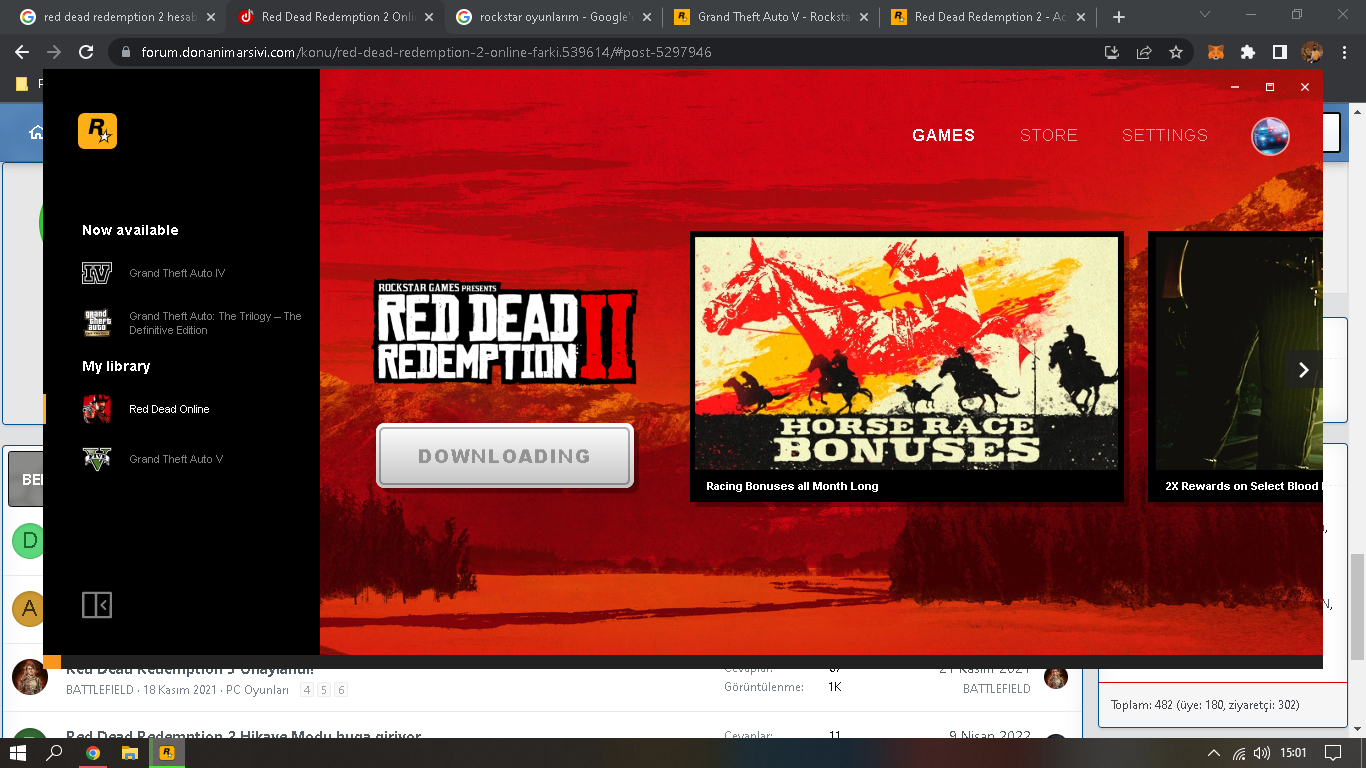Image resolution: width=1366 pixels, height=768 pixels.
Task: Open the MetaMask fox extension
Action: (1216, 52)
